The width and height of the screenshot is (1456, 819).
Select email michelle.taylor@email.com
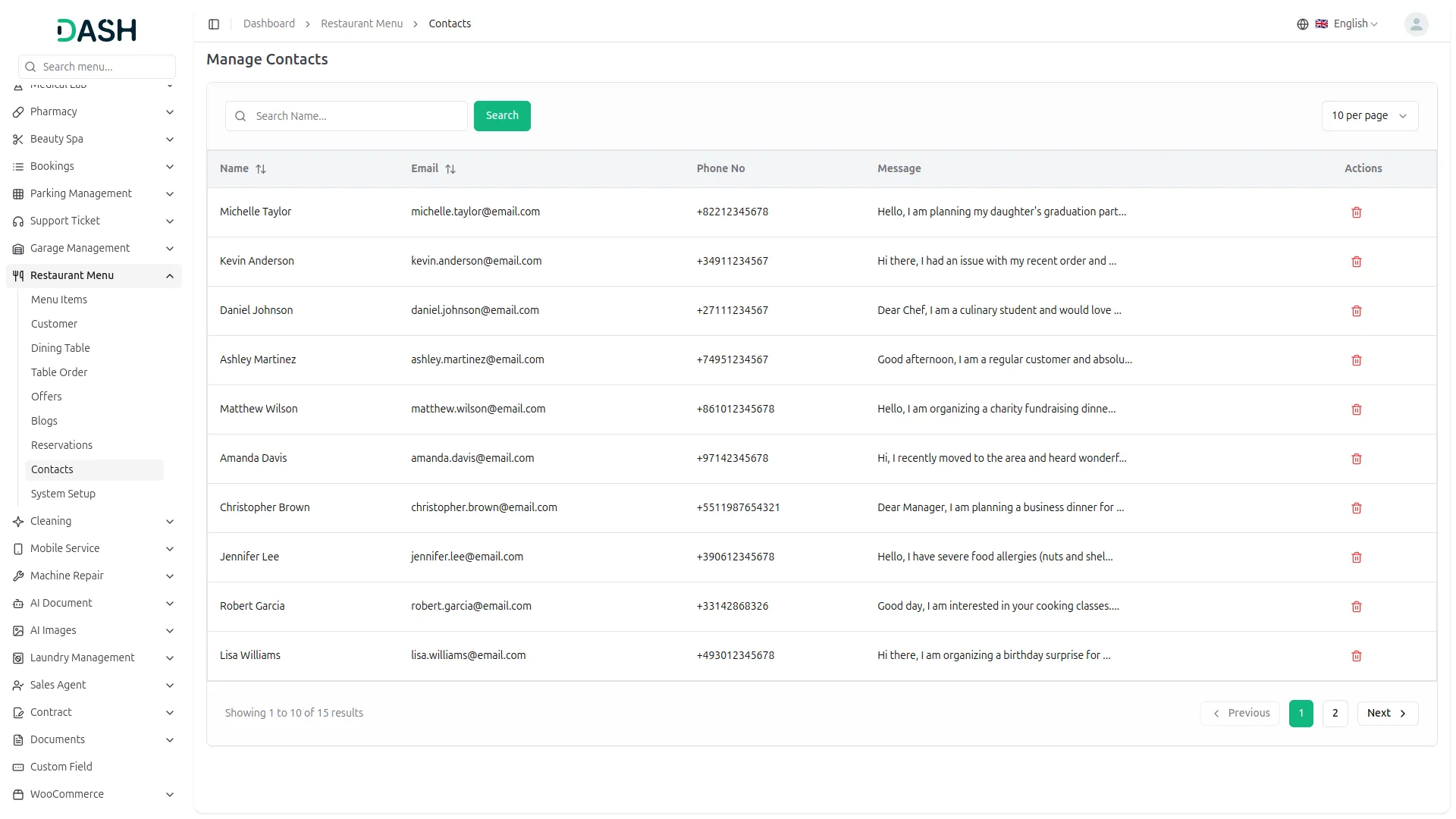(x=475, y=212)
